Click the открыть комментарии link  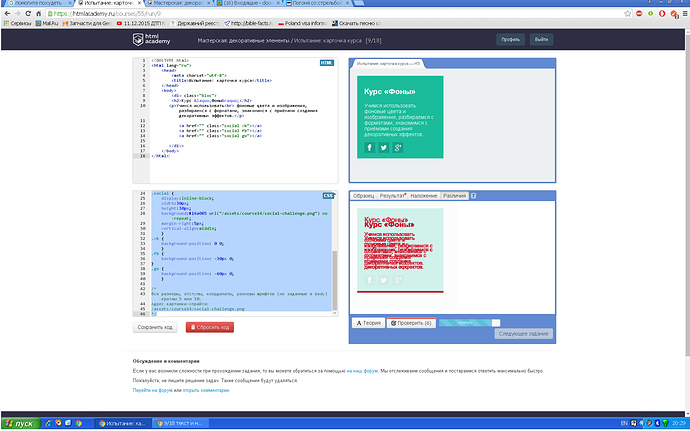tap(206, 390)
